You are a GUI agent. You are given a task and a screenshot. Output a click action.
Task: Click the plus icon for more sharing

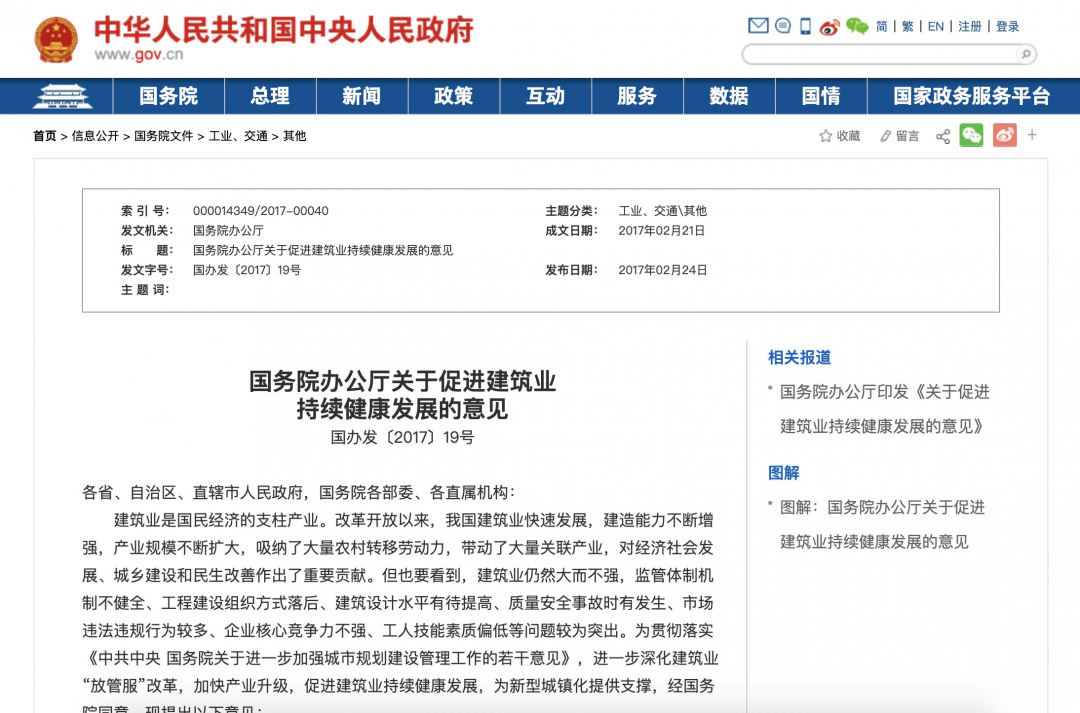pos(1032,135)
